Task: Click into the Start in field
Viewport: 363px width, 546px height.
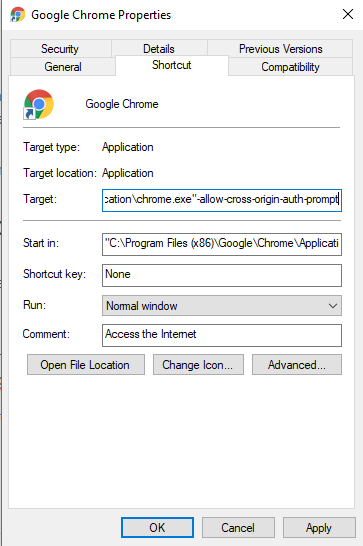Action: coord(222,244)
